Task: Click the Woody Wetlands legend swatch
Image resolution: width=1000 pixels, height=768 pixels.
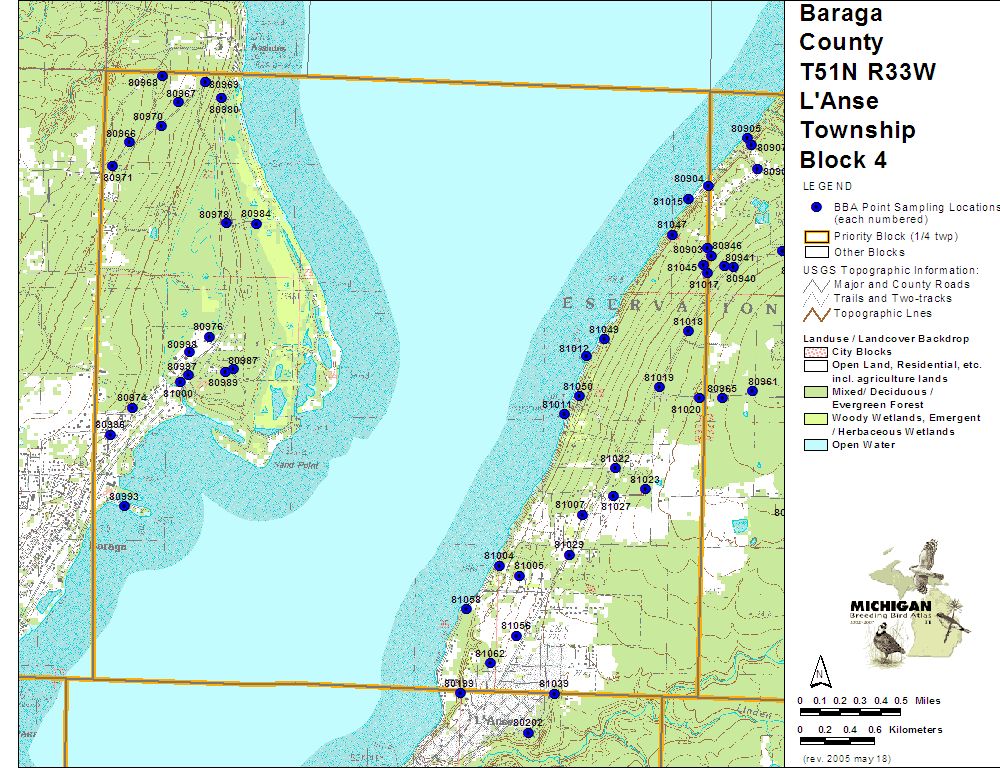Action: click(817, 418)
